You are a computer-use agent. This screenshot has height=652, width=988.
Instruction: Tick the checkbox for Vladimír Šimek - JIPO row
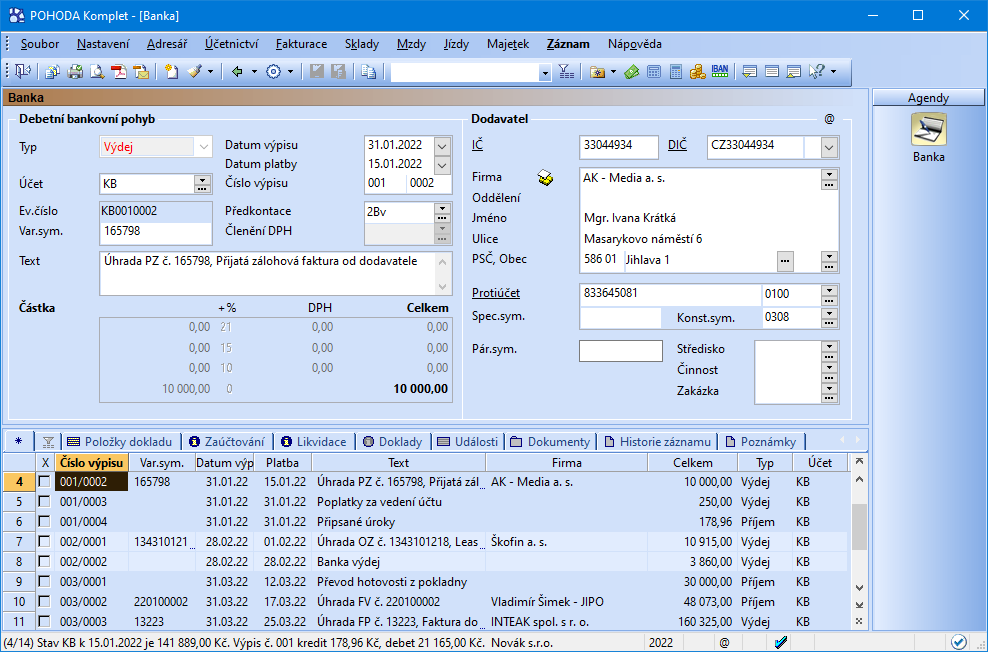pos(44,602)
